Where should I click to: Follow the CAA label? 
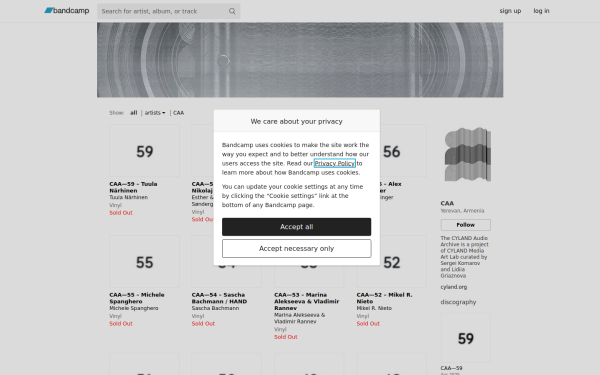[x=466, y=225]
